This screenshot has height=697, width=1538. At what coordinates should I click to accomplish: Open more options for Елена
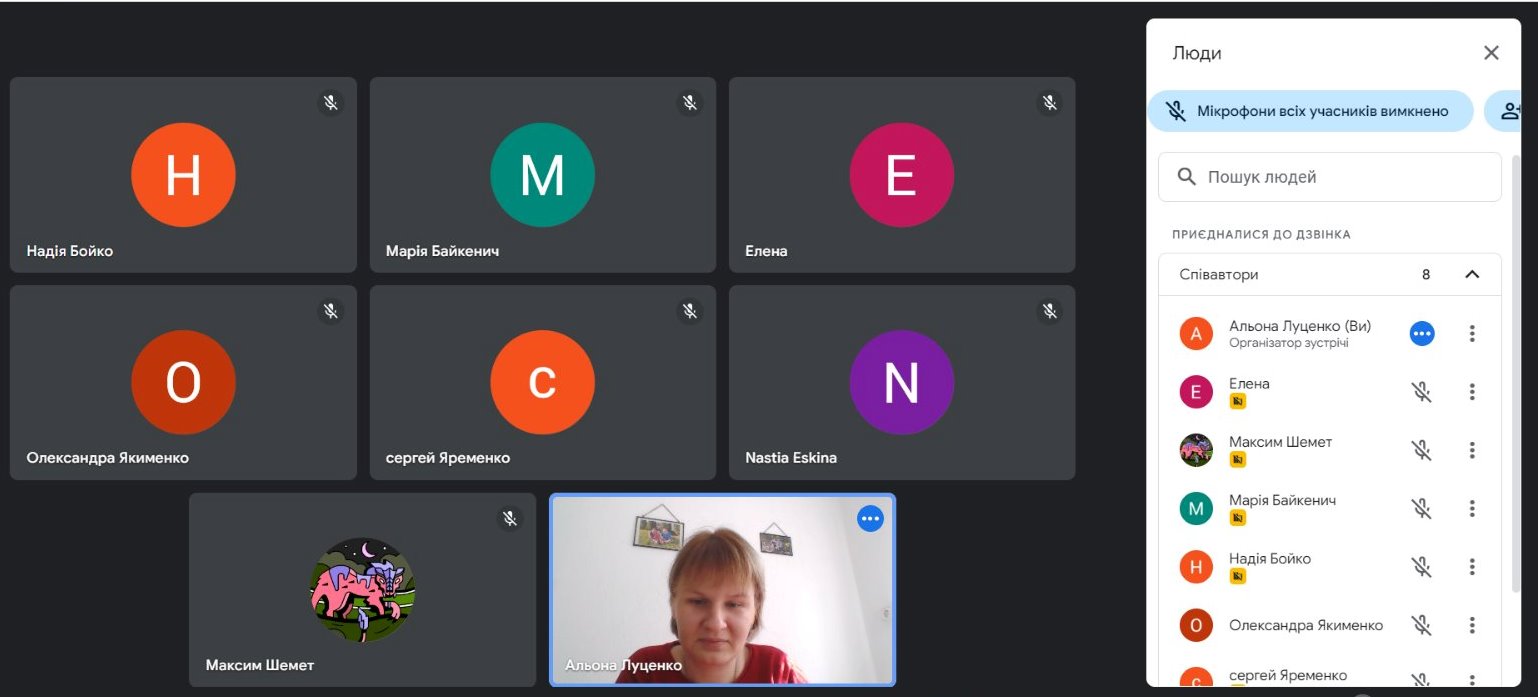point(1472,392)
